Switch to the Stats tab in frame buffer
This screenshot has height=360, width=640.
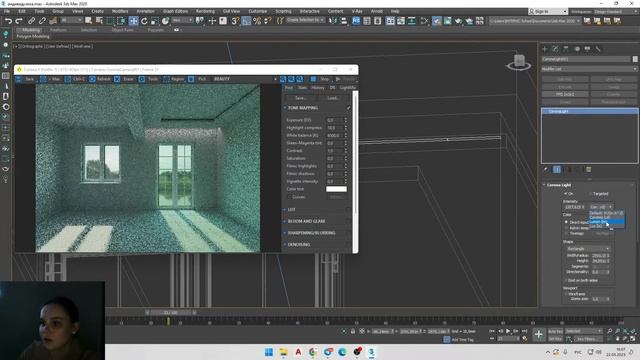tap(302, 88)
